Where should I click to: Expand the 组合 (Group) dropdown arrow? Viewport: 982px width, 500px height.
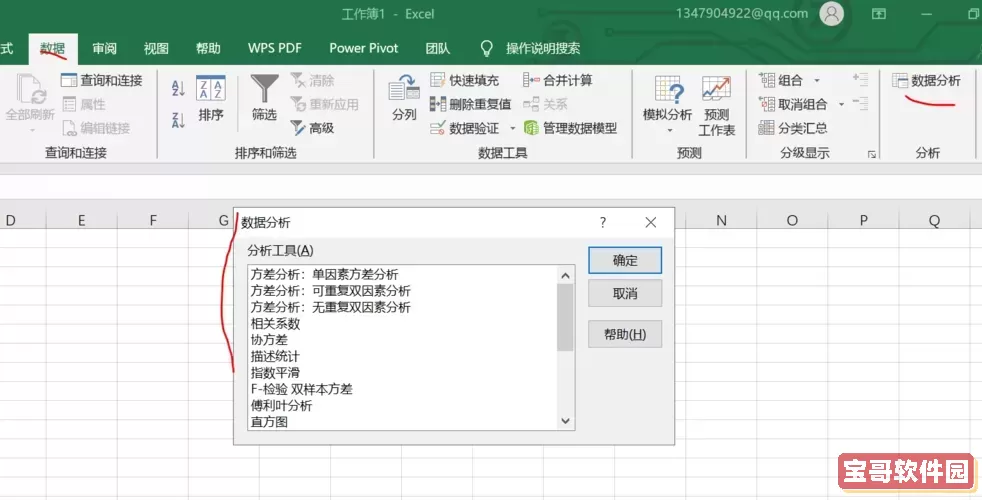click(817, 80)
